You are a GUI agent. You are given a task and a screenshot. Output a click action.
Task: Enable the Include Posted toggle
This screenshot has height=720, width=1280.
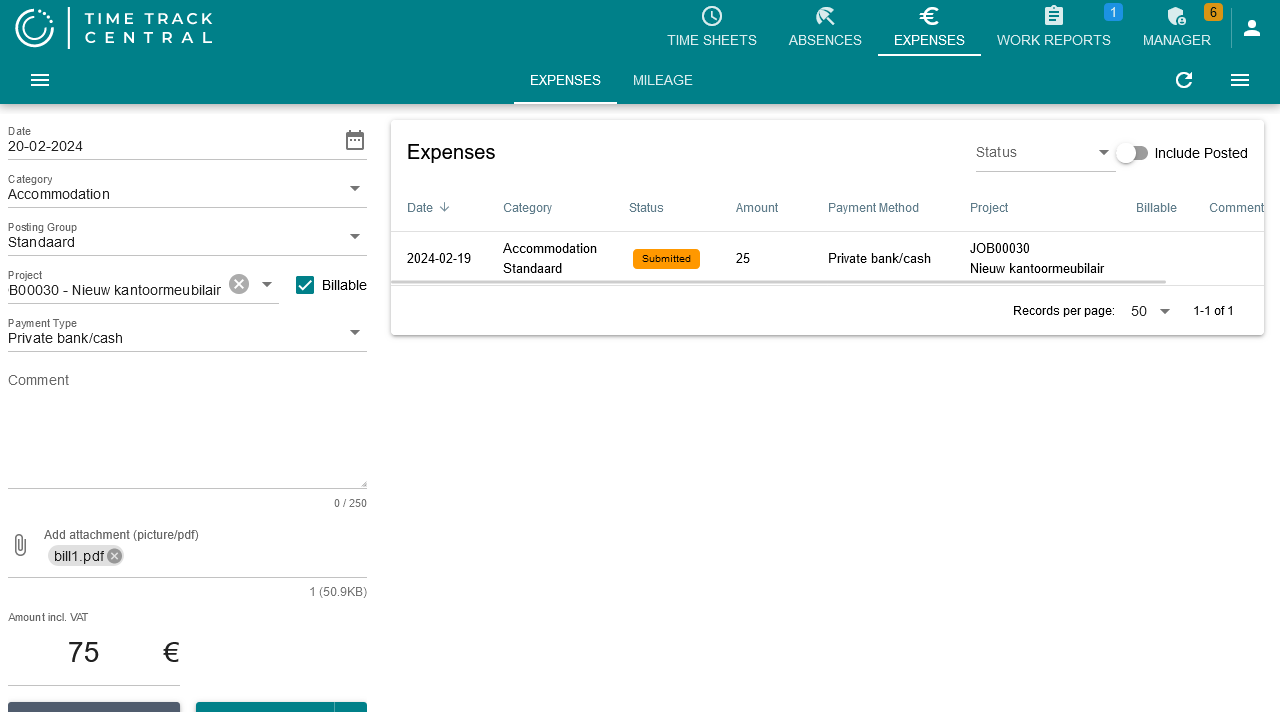(x=1132, y=153)
